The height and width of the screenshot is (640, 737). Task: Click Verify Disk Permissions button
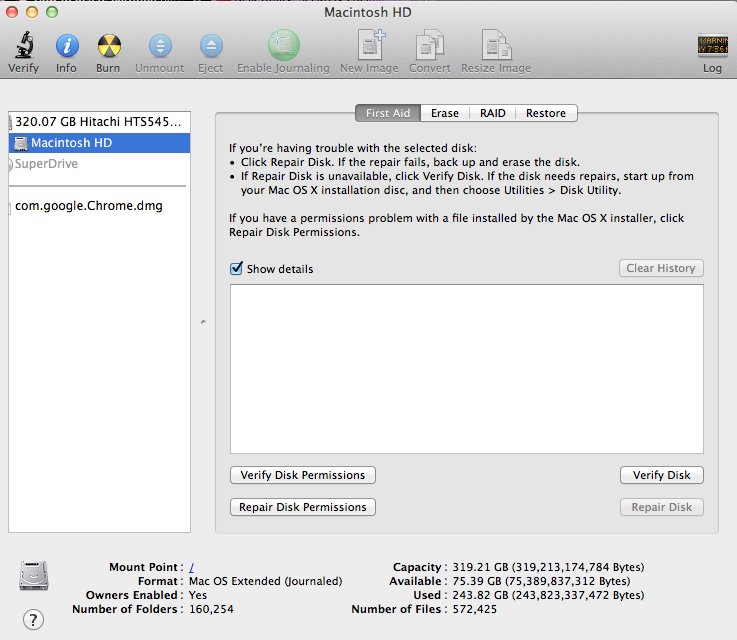[x=303, y=475]
